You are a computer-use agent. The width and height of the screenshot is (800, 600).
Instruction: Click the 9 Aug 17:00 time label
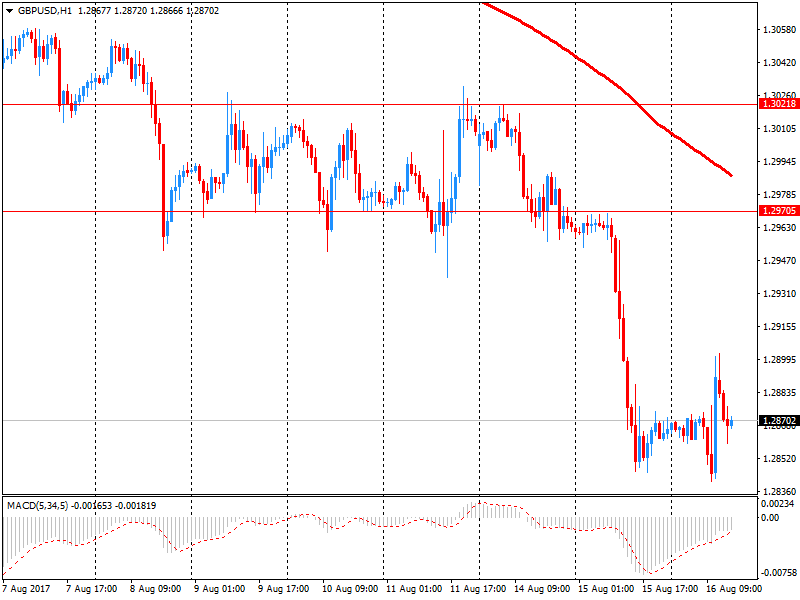click(x=283, y=589)
